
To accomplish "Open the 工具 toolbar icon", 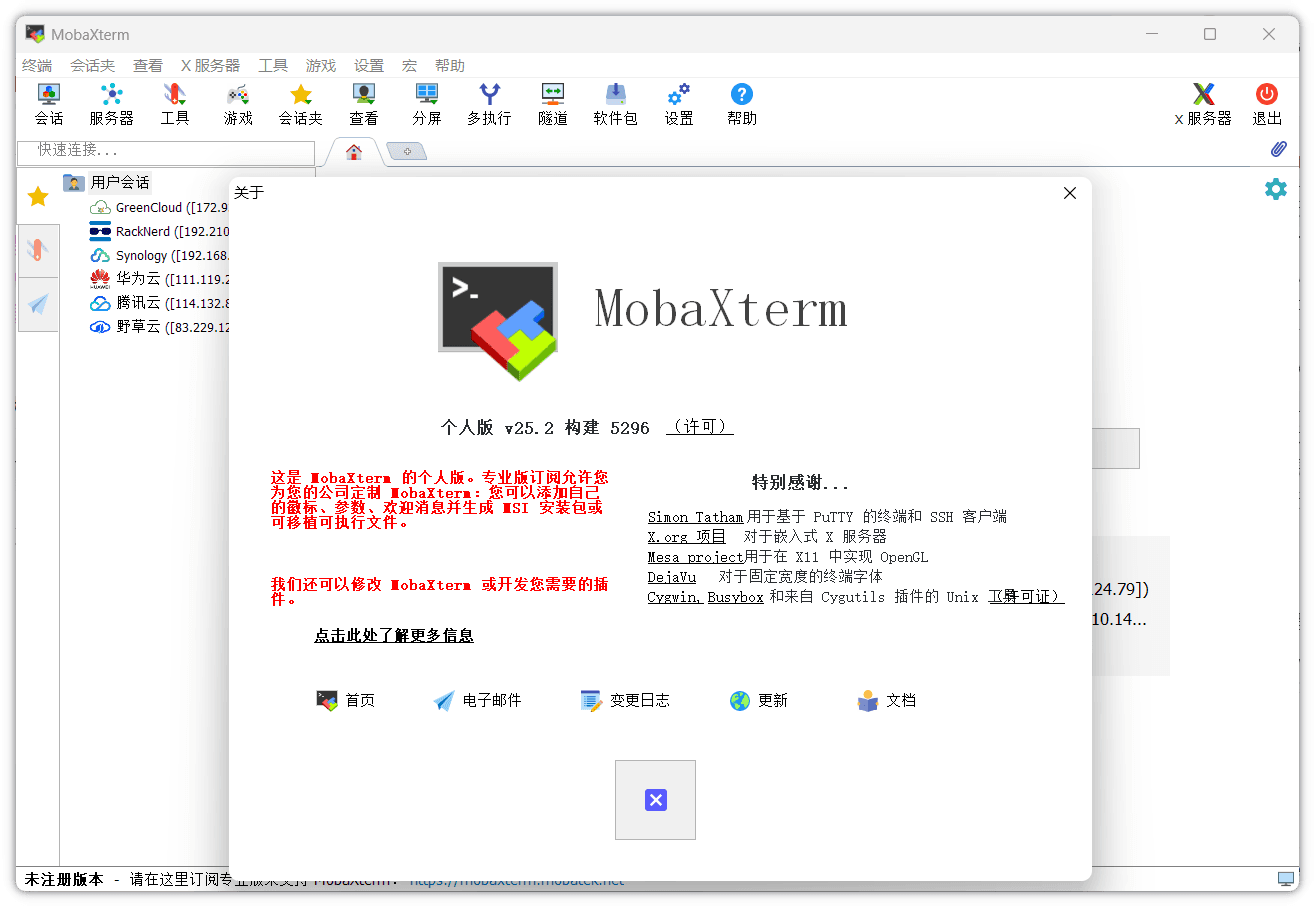I will point(175,105).
